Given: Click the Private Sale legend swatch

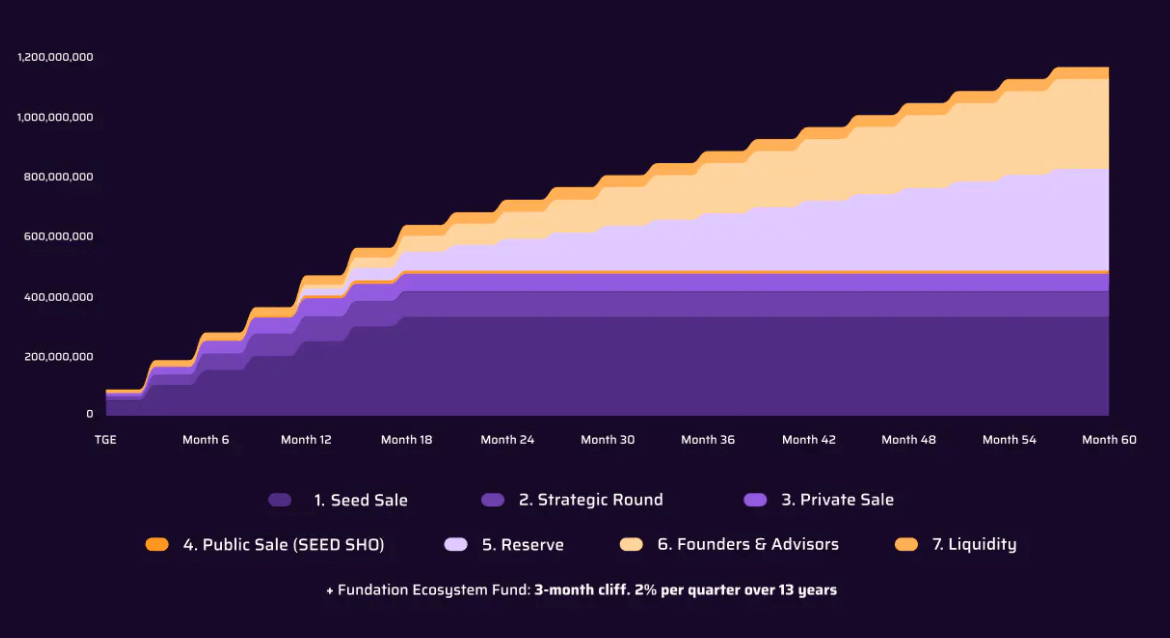Looking at the screenshot, I should [x=755, y=500].
